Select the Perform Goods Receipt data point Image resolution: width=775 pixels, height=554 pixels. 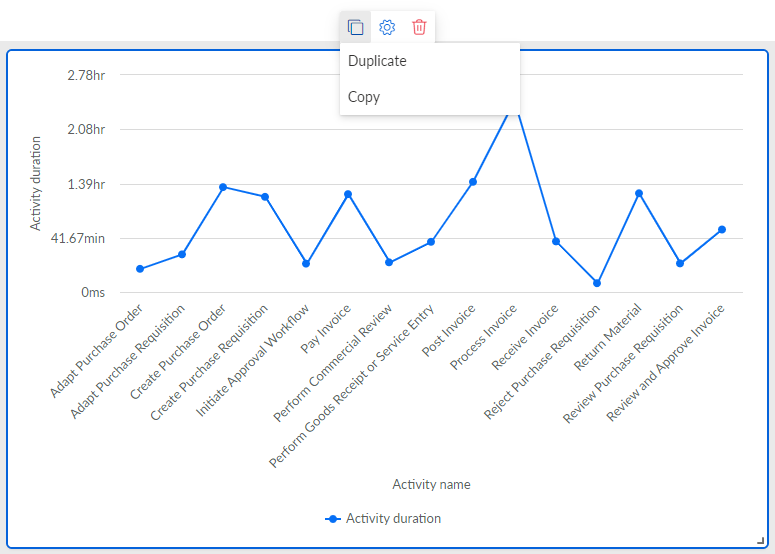point(431,242)
